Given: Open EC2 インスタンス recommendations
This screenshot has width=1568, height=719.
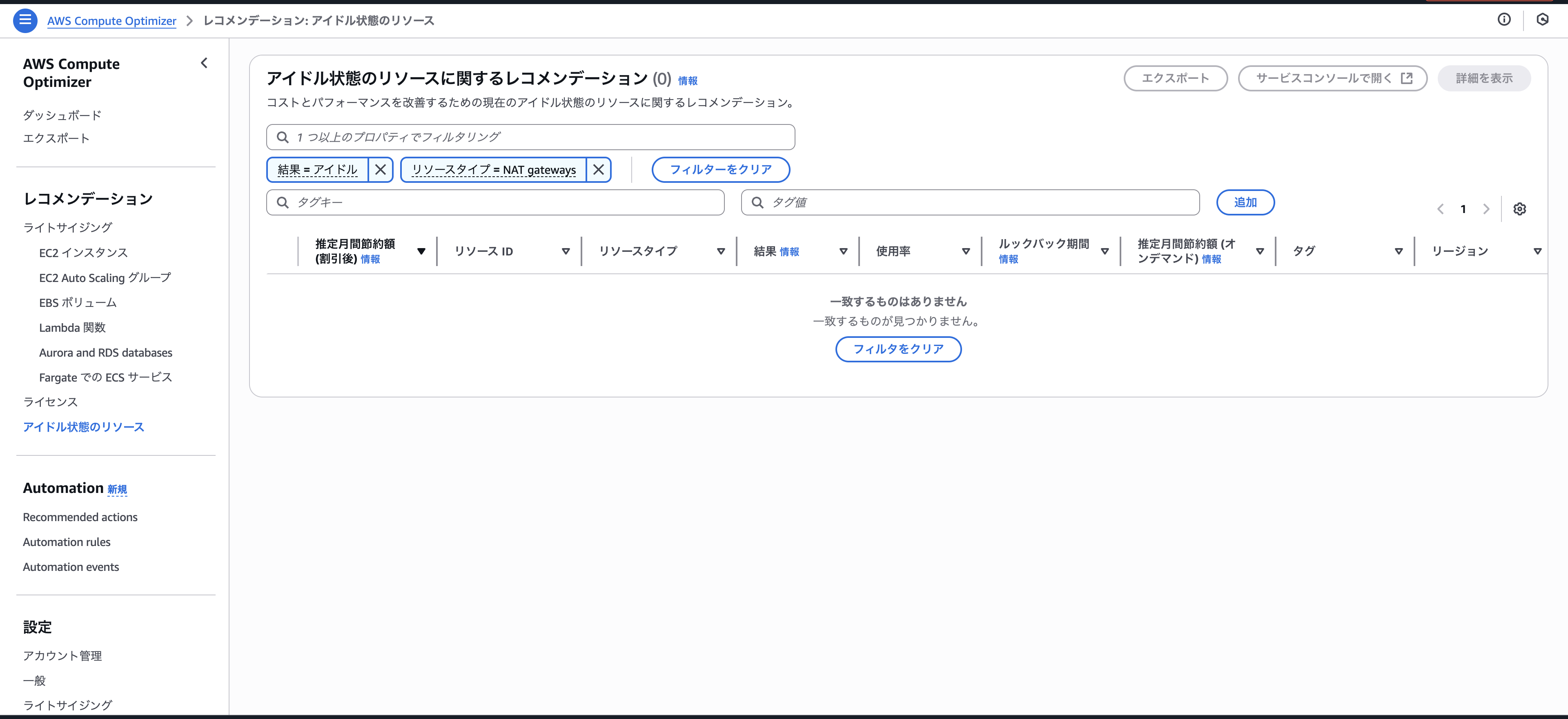Looking at the screenshot, I should pos(83,253).
